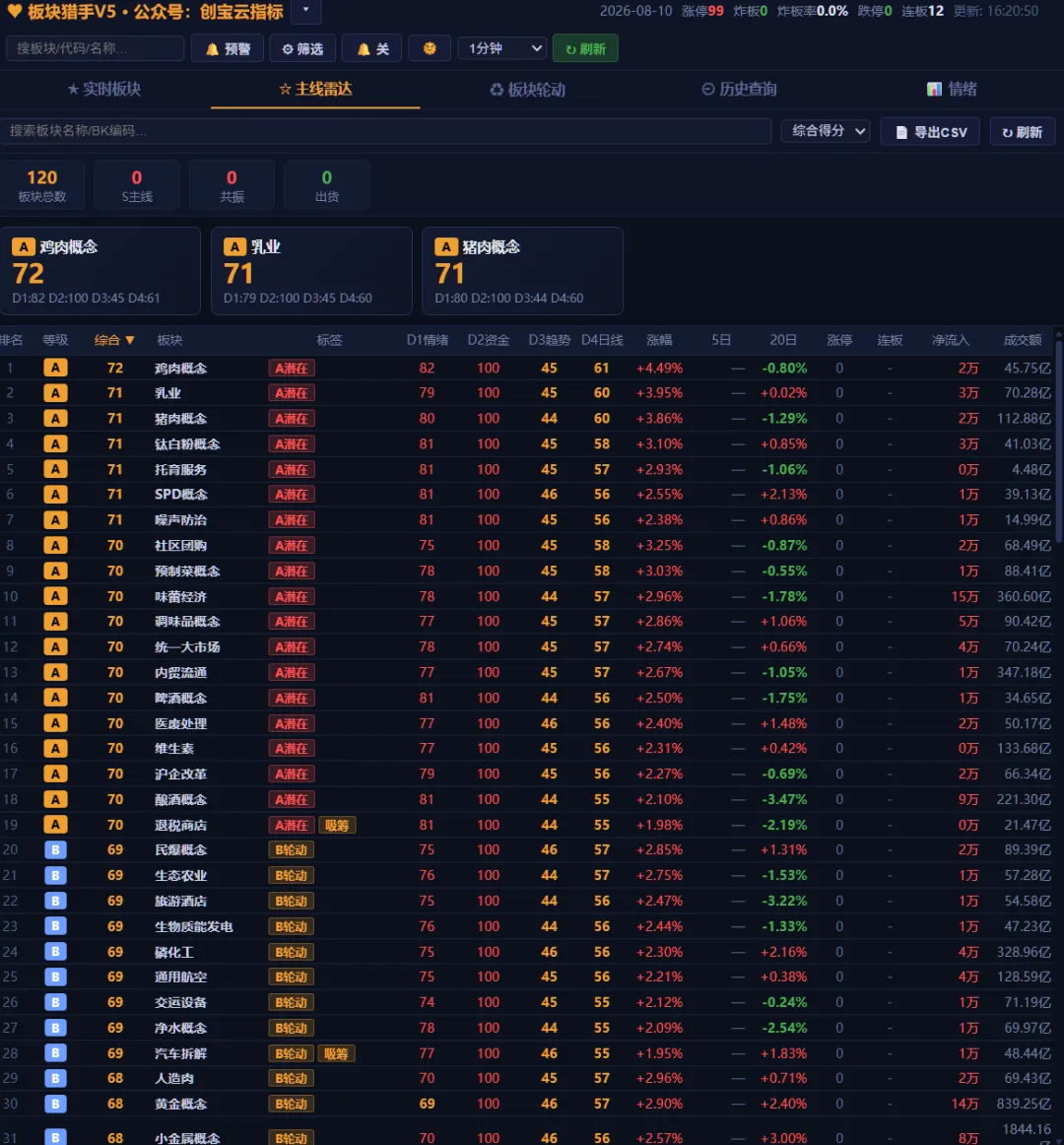Image resolution: width=1064 pixels, height=1145 pixels.
Task: Click the green 刷新 refresh button
Action: click(585, 49)
